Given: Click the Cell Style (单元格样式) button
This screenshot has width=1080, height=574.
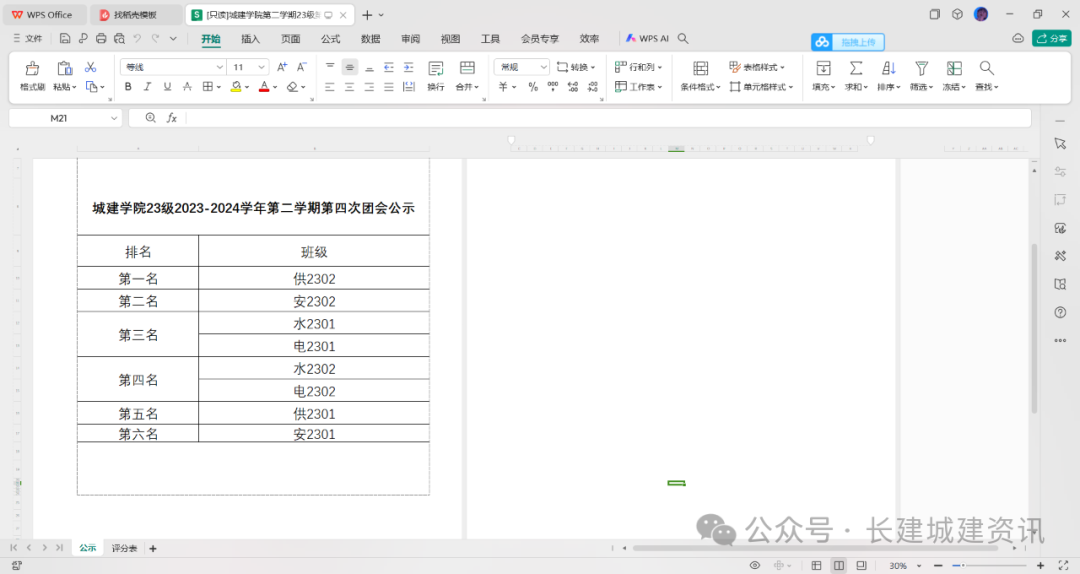Looking at the screenshot, I should (x=761, y=87).
